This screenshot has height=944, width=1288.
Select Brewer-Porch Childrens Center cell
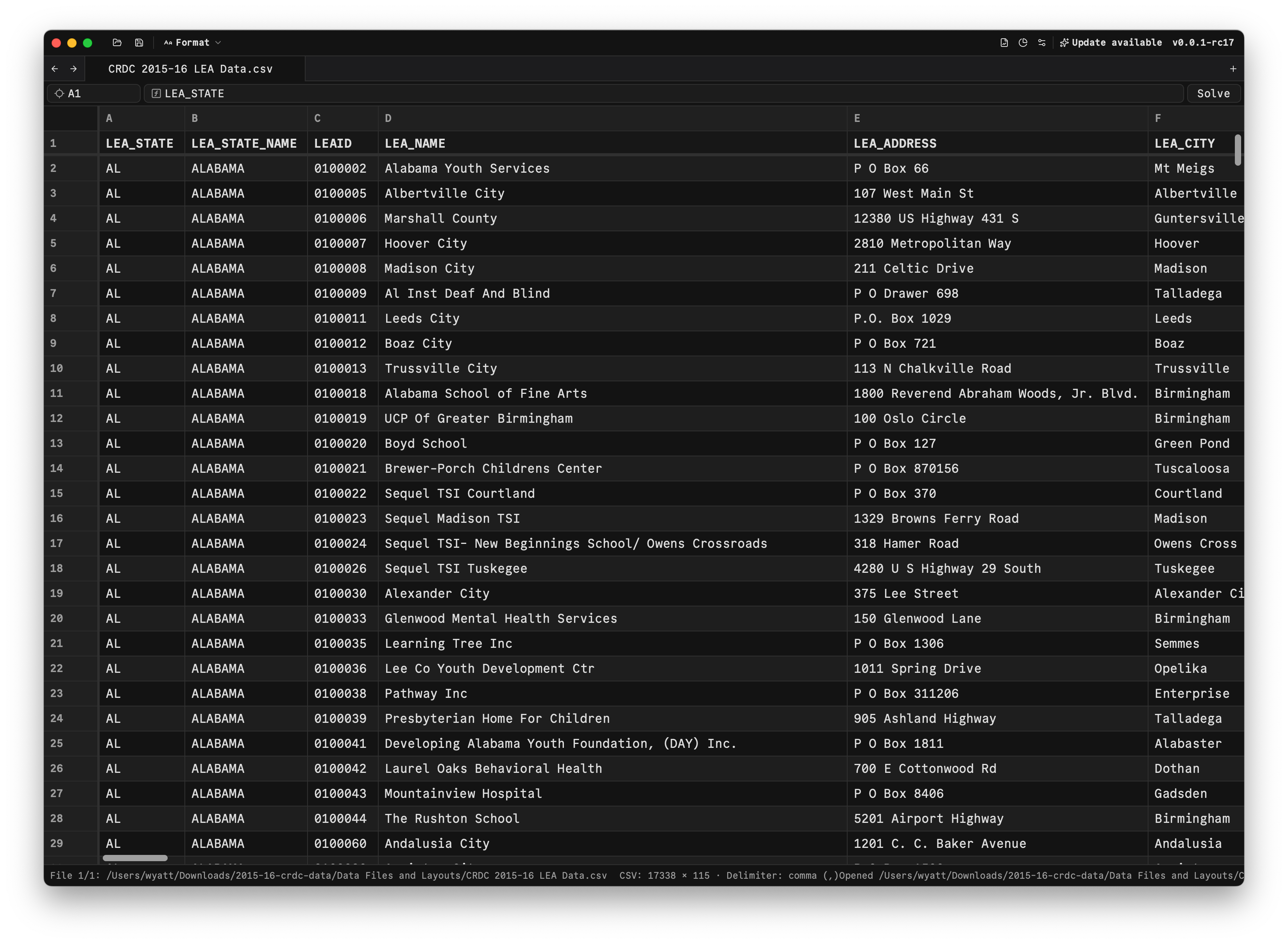pos(612,468)
